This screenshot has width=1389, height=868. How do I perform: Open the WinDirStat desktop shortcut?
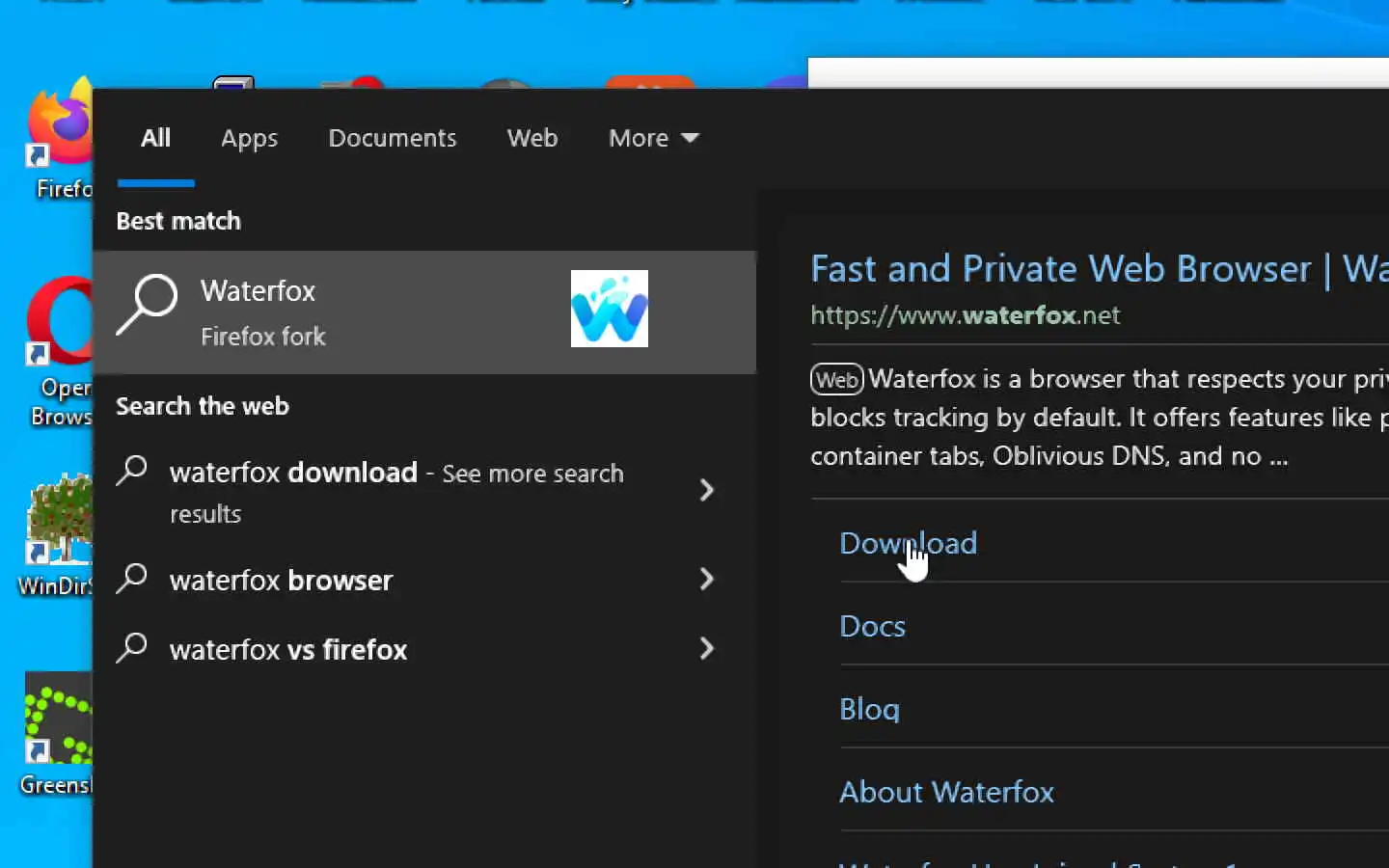point(56,535)
